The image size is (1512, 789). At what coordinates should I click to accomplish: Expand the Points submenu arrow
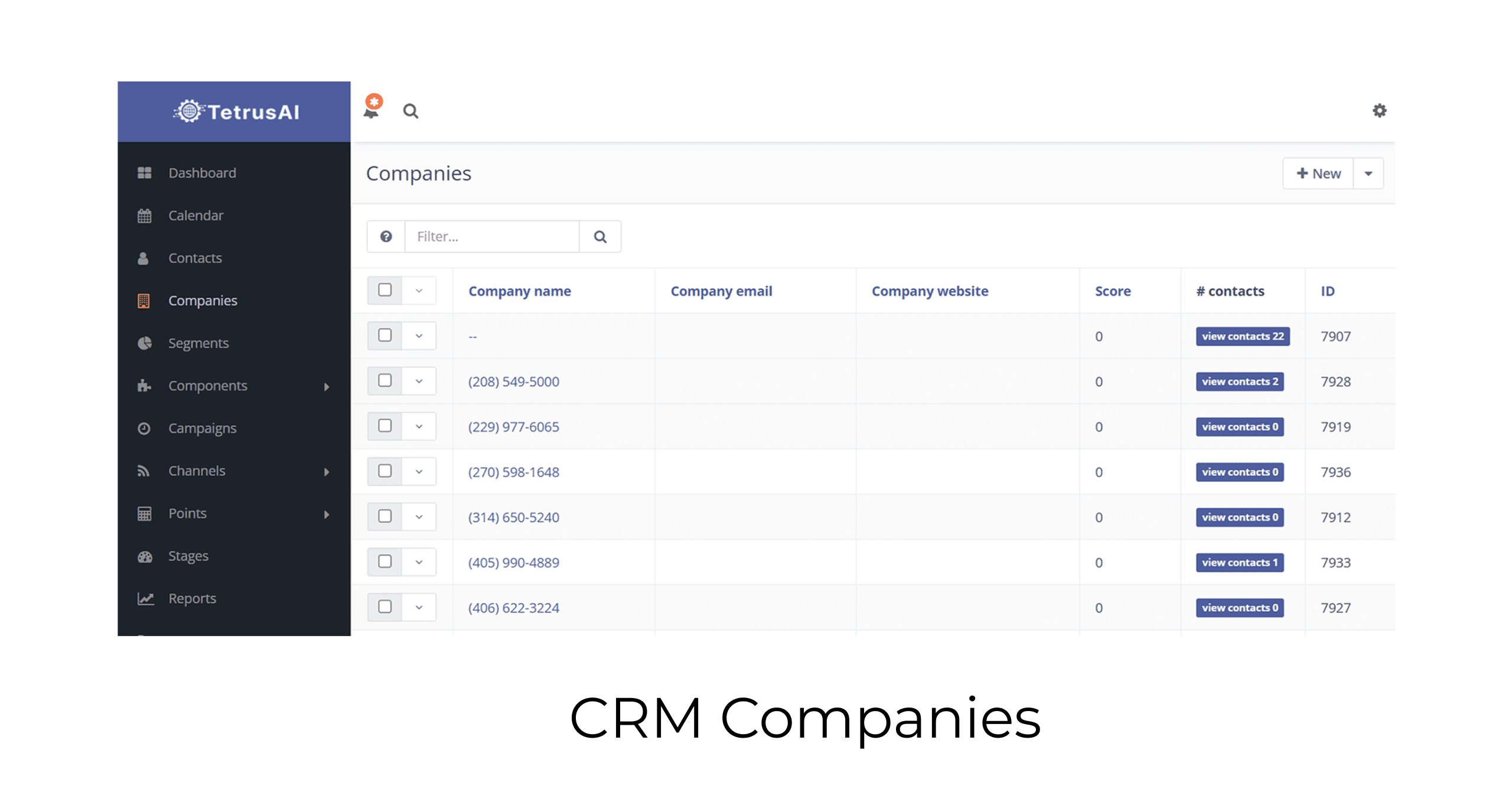(326, 514)
